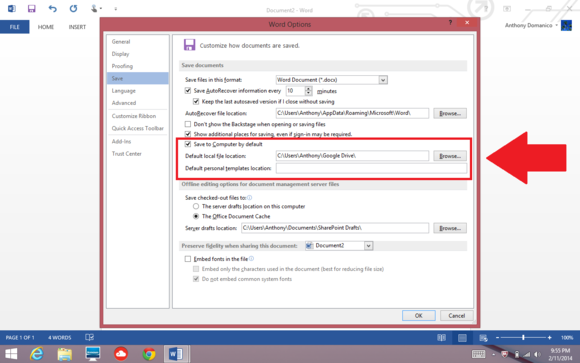Click the account profile picture
This screenshot has height=363, width=580.
pyautogui.click(x=566, y=26)
